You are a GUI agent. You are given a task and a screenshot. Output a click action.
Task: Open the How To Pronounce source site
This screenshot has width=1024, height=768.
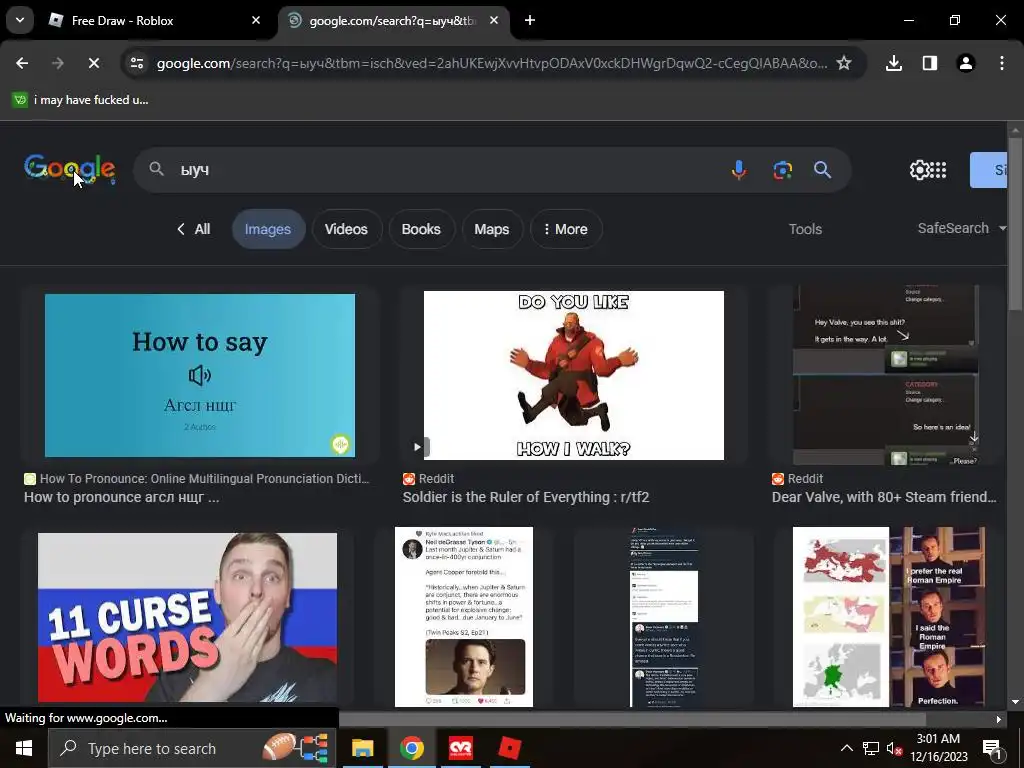[x=197, y=479]
